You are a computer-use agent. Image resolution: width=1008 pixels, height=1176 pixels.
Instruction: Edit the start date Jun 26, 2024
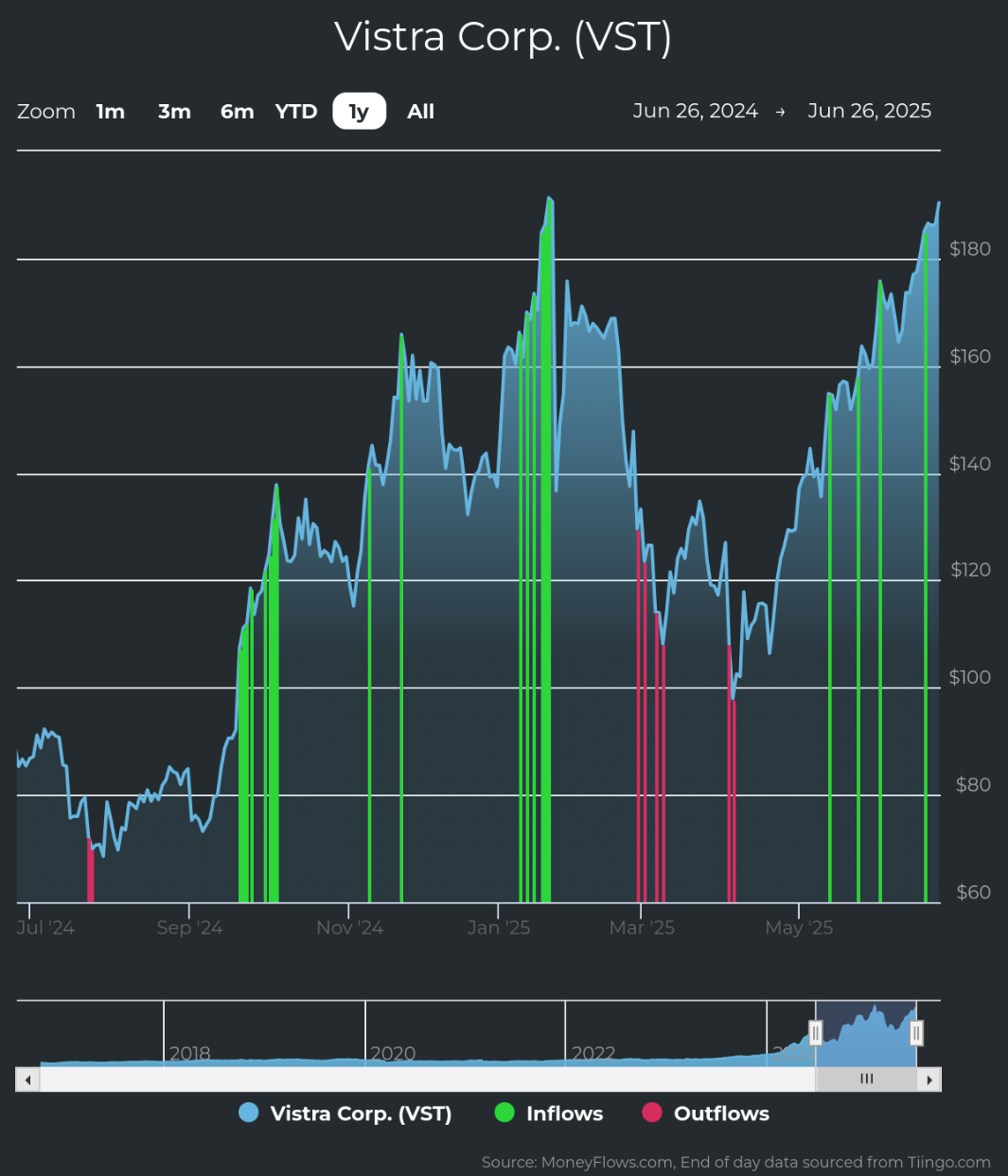click(x=696, y=111)
